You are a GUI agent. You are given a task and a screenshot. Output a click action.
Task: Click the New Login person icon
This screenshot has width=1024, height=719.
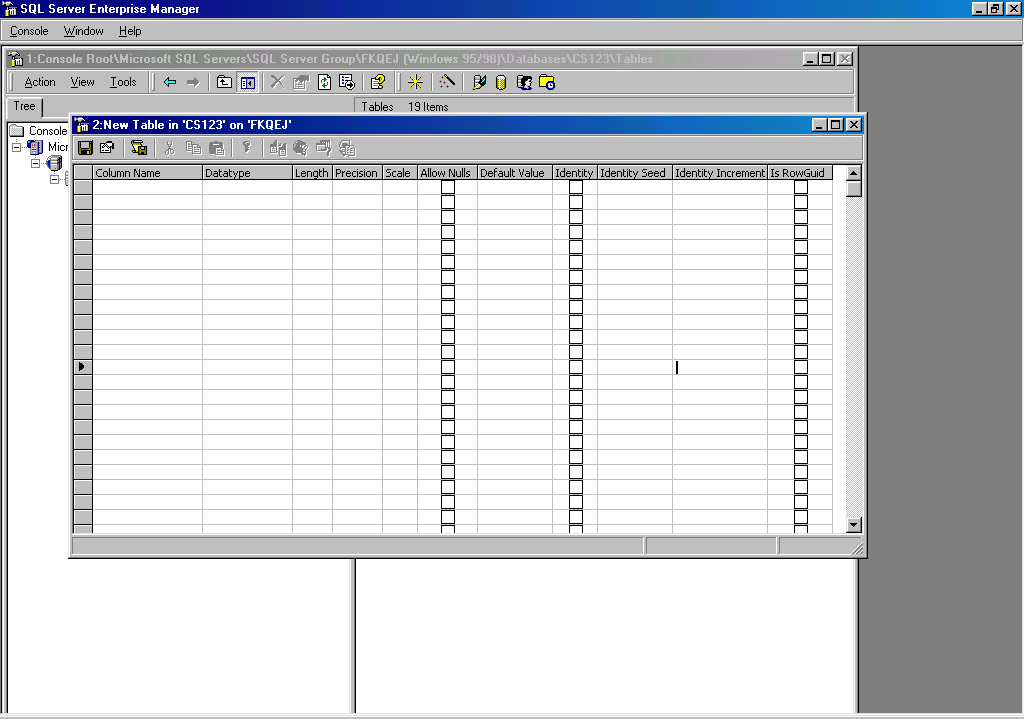click(524, 82)
